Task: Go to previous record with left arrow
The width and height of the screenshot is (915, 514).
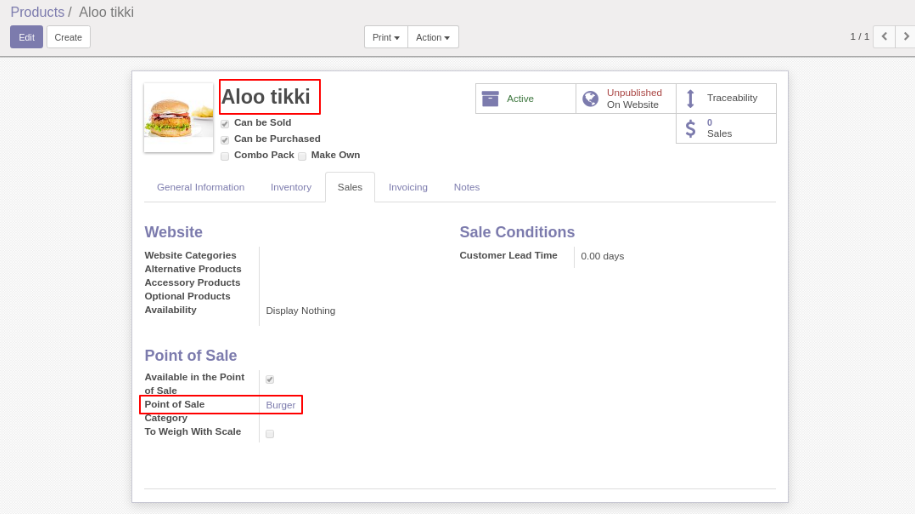Action: pos(883,37)
